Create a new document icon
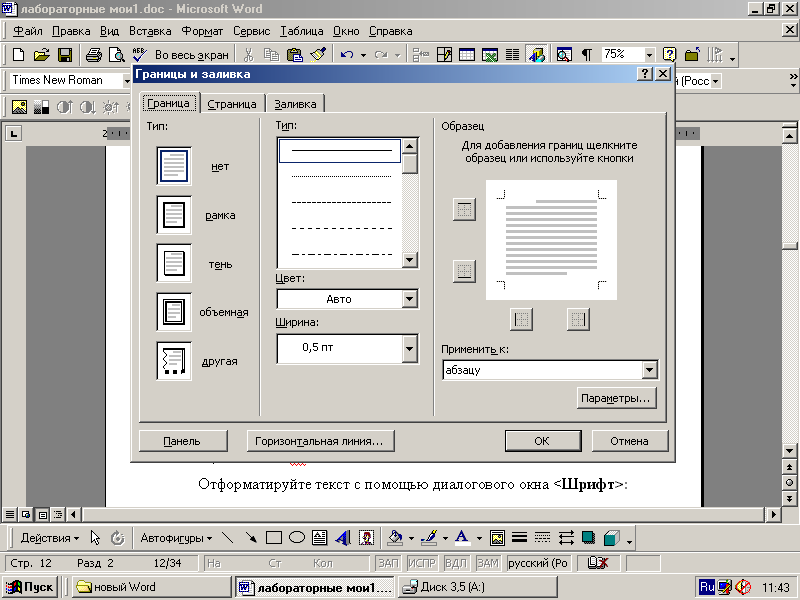Viewport: 800px width, 600px height. pos(18,54)
